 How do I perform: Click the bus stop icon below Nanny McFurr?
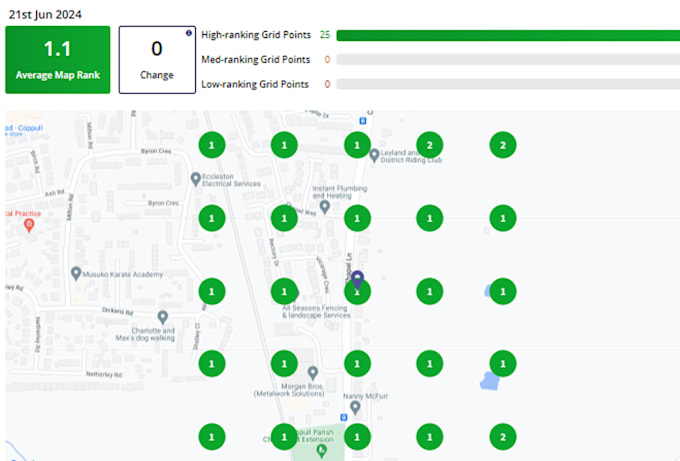click(343, 417)
